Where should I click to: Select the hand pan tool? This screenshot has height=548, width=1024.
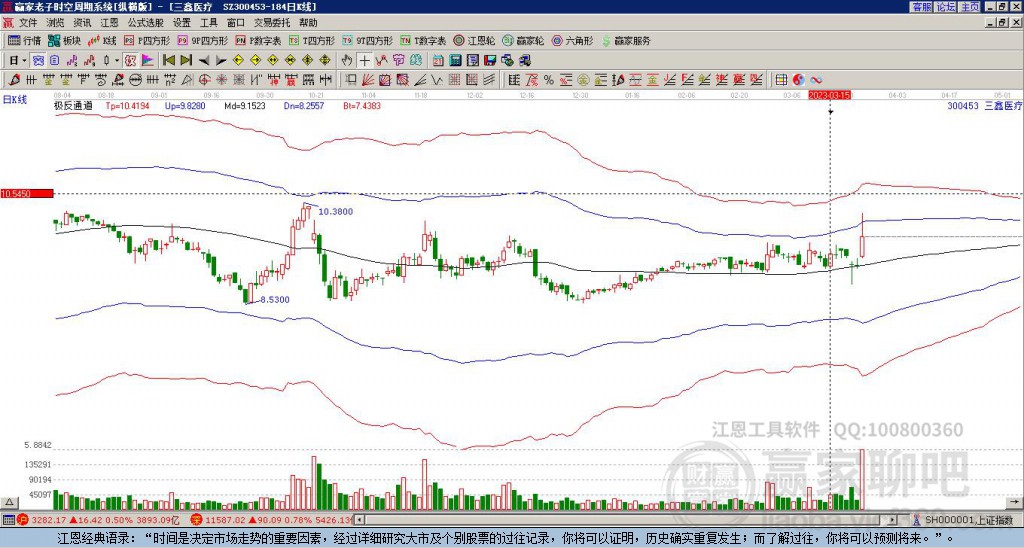[x=347, y=60]
